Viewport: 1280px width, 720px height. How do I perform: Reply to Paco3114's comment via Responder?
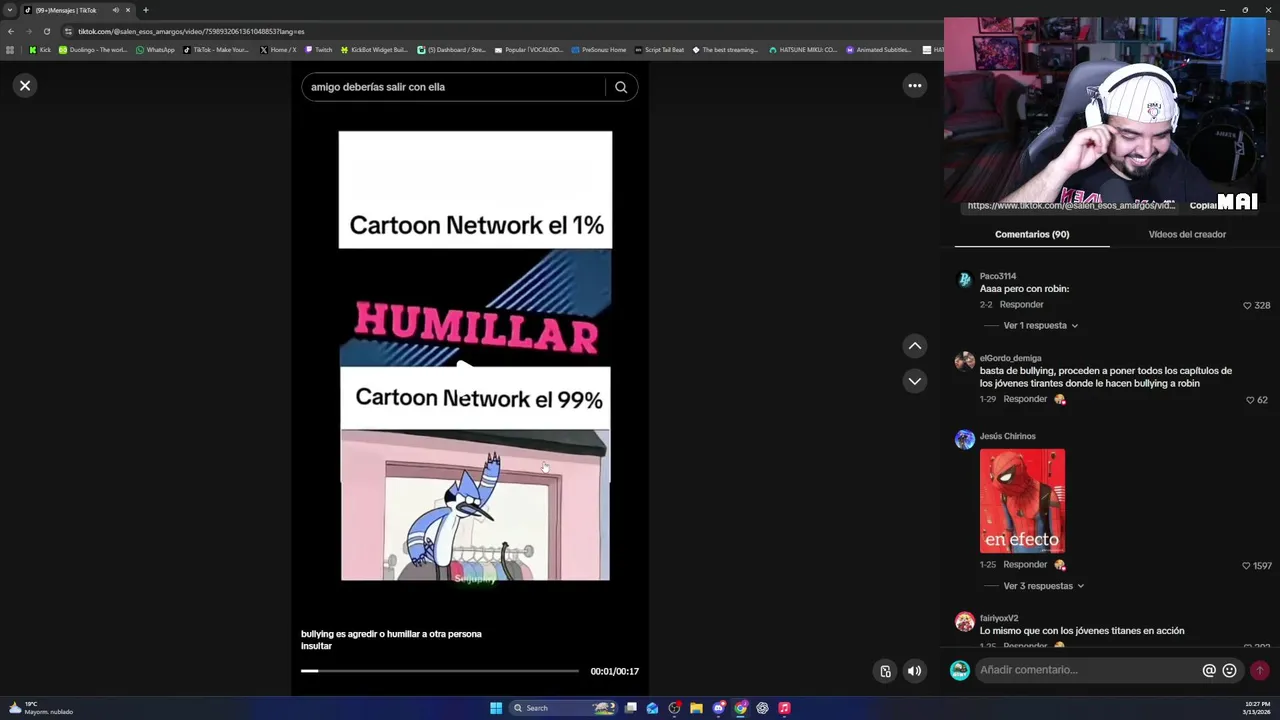click(x=1021, y=304)
